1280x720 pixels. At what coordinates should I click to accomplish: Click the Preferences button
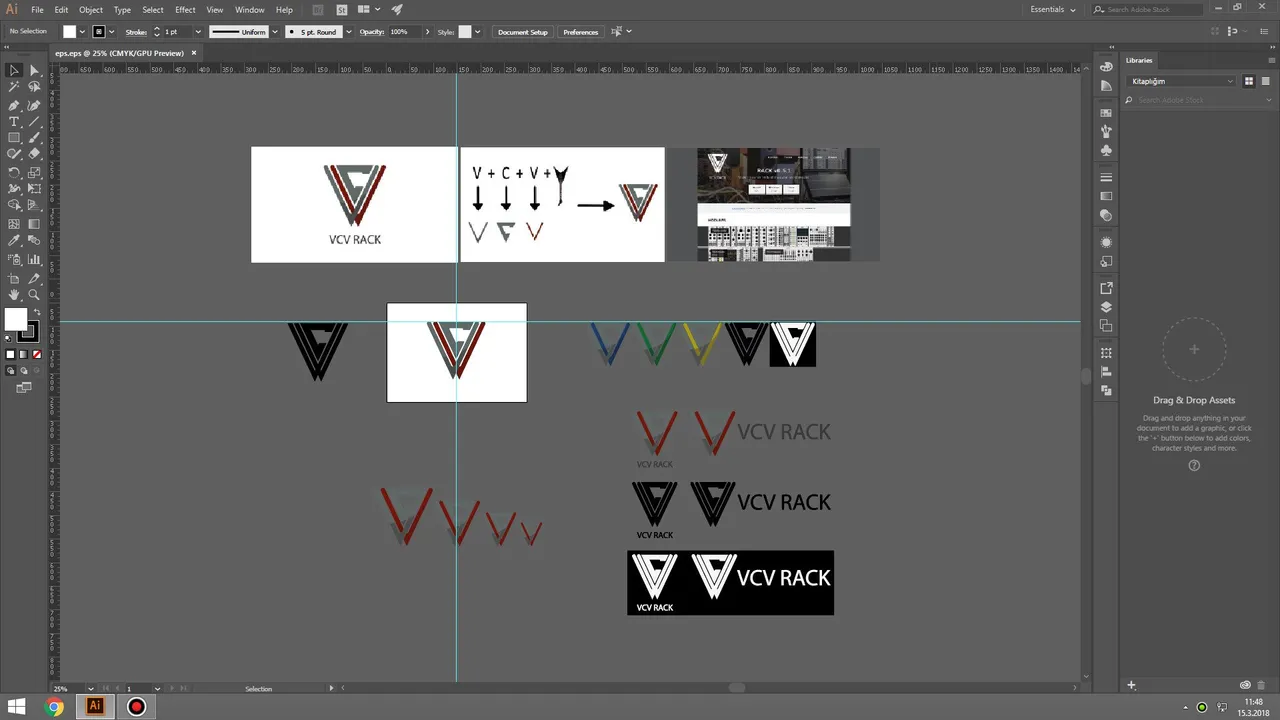[581, 32]
